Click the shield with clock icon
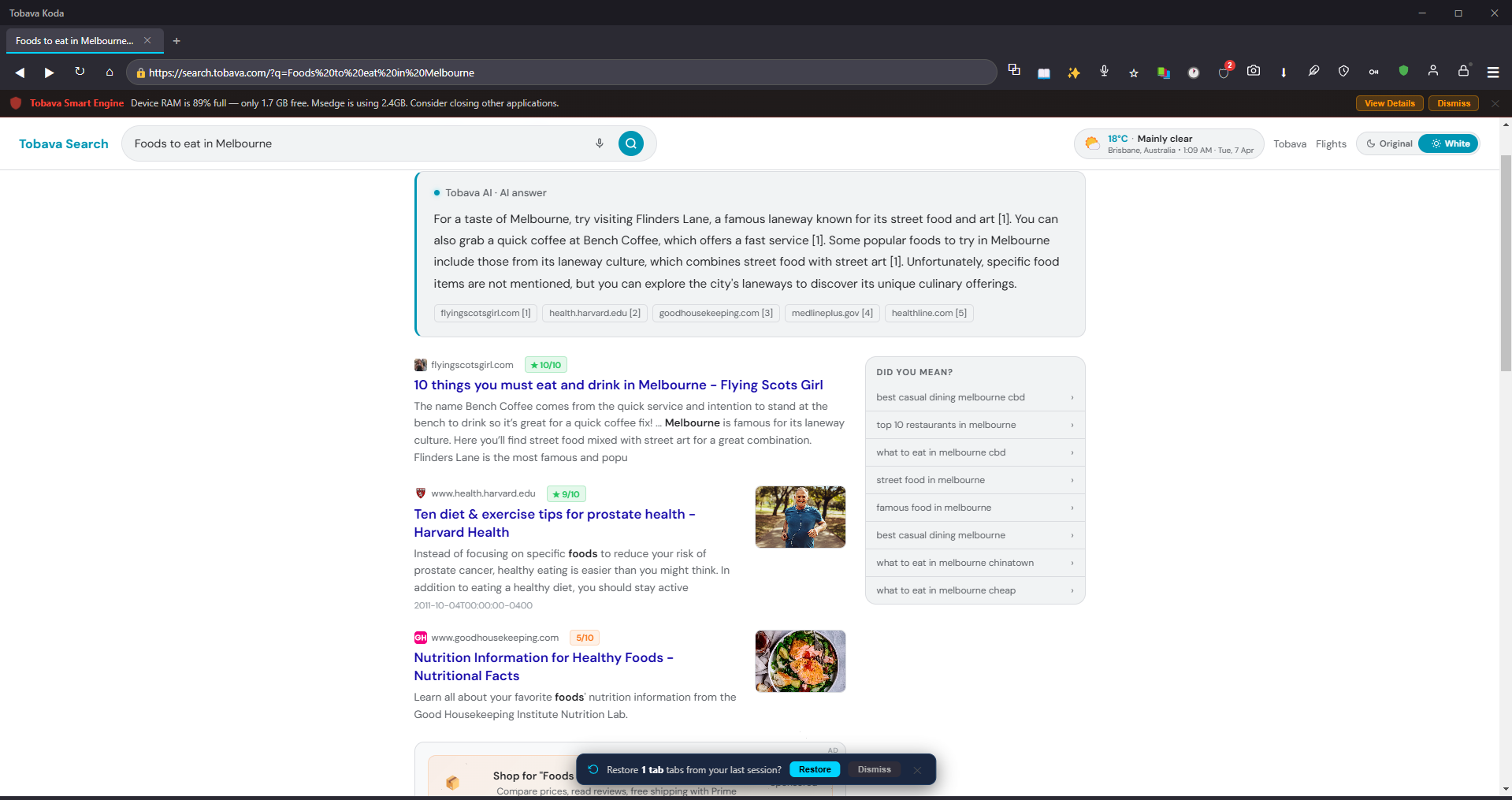The image size is (1512, 800). pos(1343,72)
